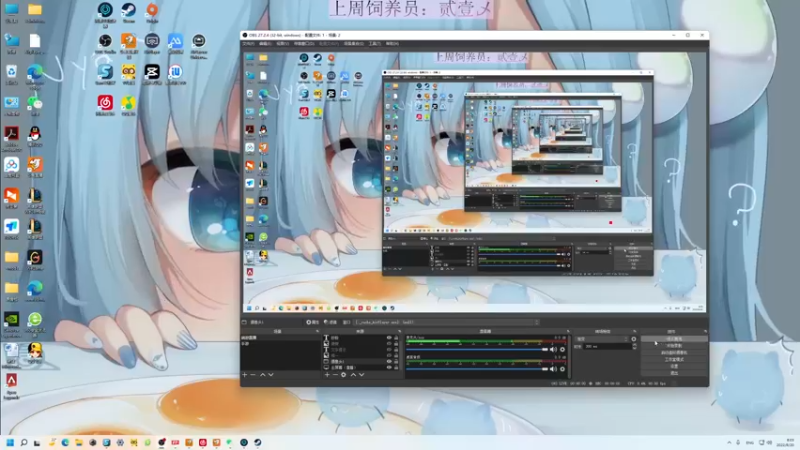Open CapCut black desktop icon
Viewport: 800px width, 450px height.
tap(152, 74)
